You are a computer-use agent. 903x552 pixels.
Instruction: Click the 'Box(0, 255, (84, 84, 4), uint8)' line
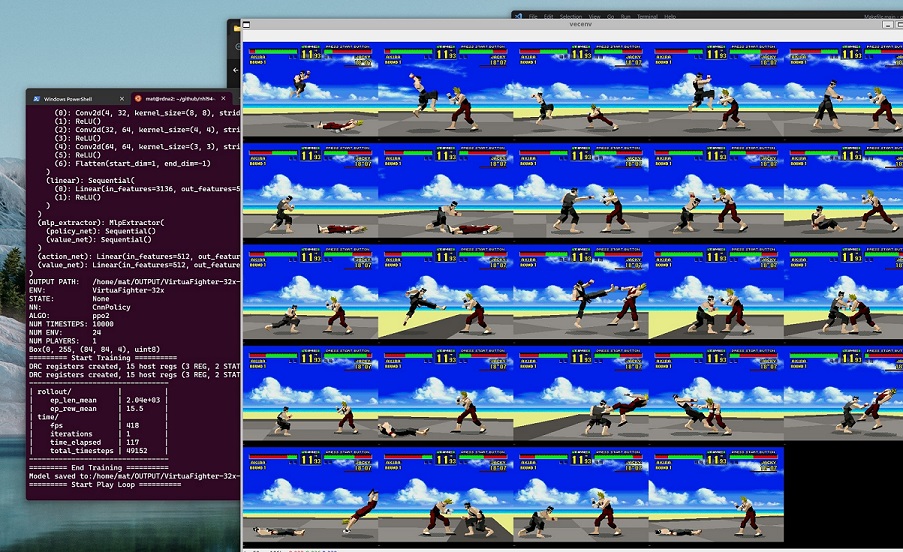coord(94,349)
